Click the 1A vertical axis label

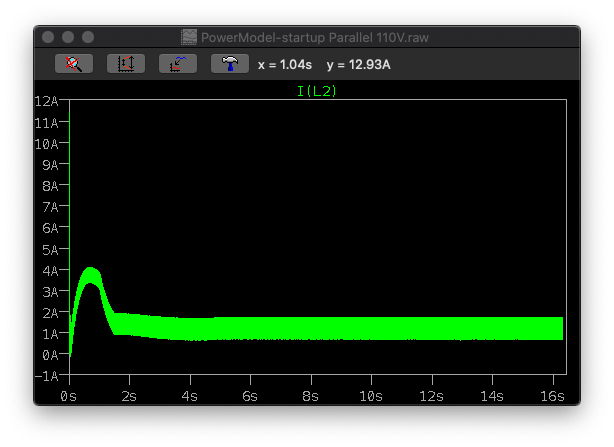50,334
